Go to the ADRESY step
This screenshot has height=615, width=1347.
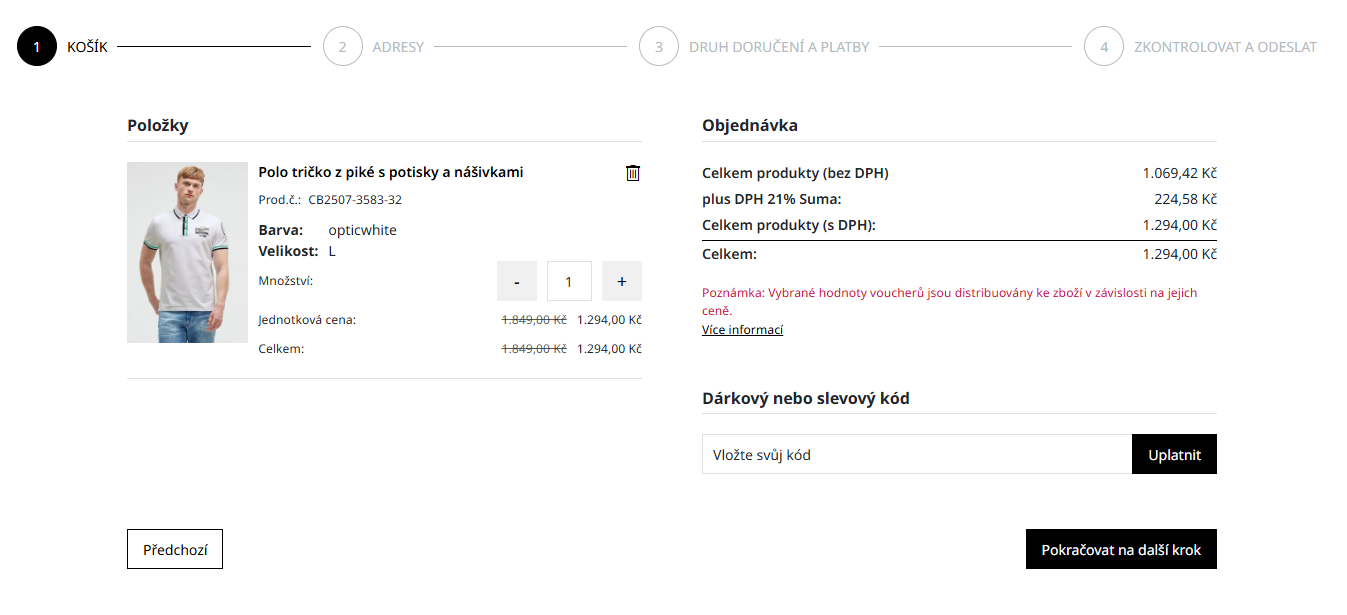pyautogui.click(x=398, y=47)
